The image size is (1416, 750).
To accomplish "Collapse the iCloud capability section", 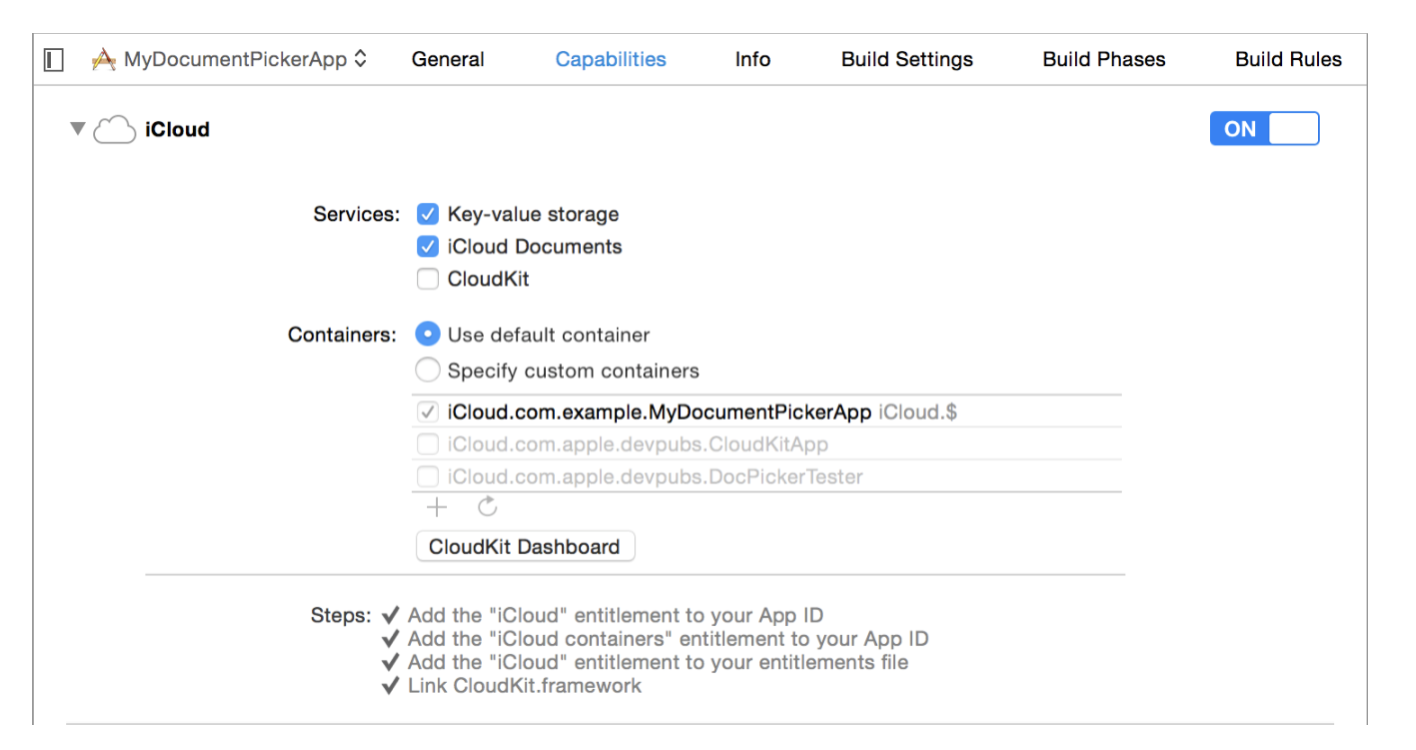I will pos(77,128).
